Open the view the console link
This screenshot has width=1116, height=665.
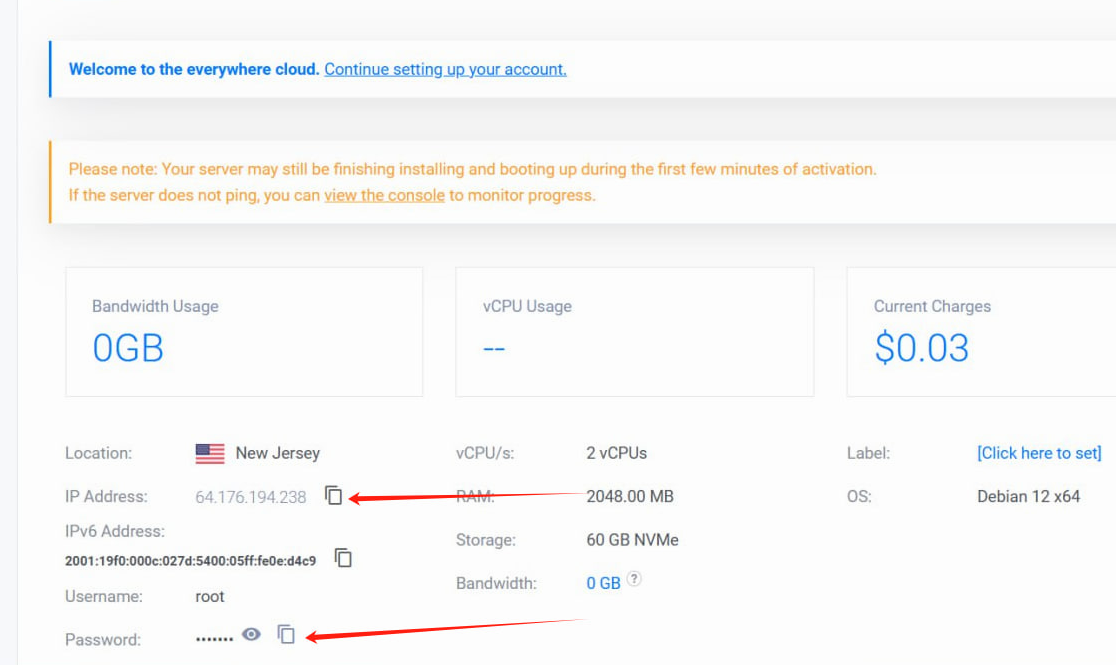click(384, 195)
